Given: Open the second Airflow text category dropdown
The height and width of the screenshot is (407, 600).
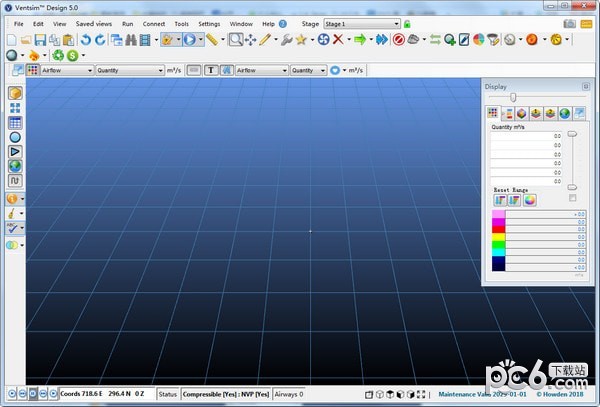Looking at the screenshot, I should coord(262,70).
